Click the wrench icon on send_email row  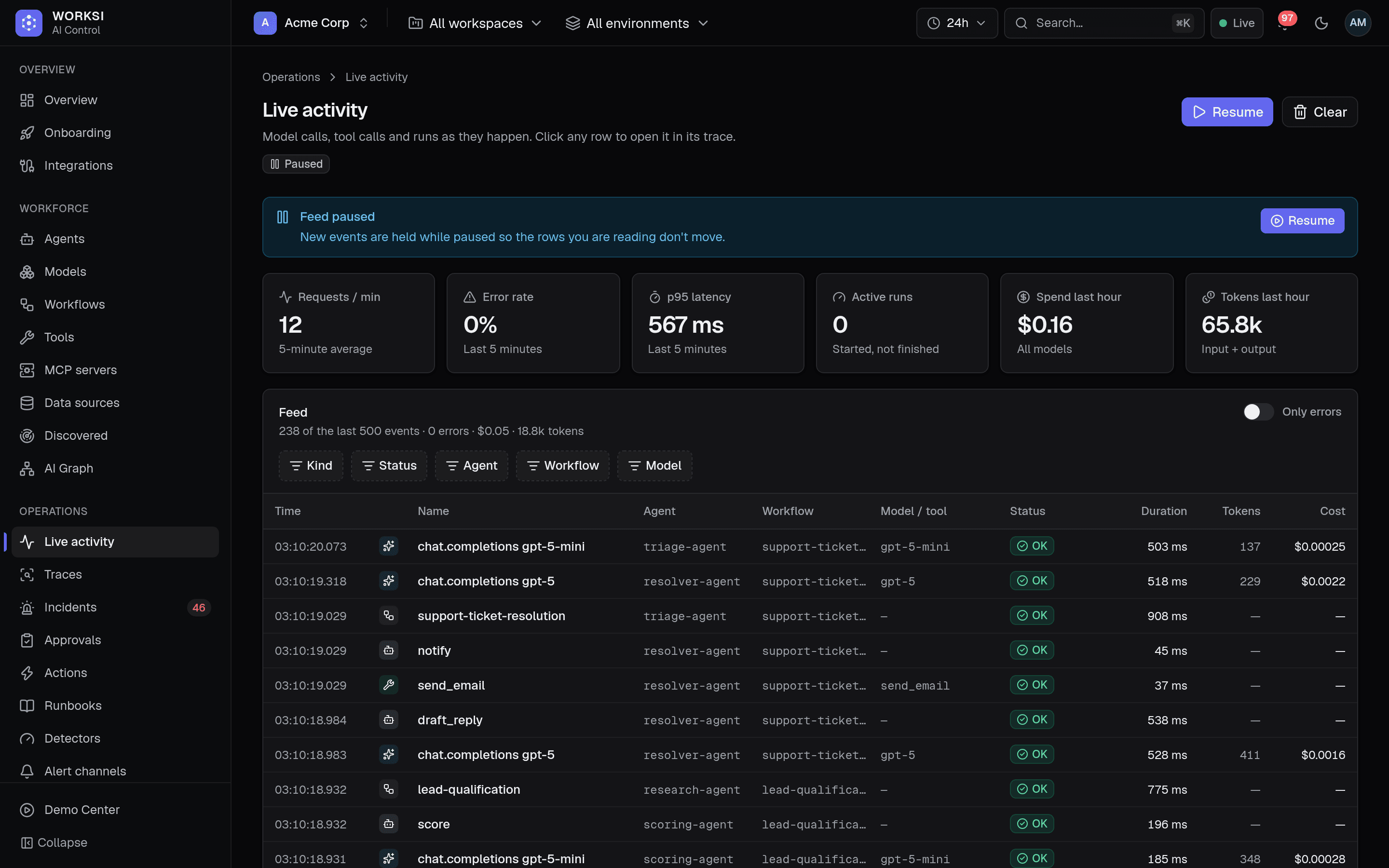click(x=389, y=685)
